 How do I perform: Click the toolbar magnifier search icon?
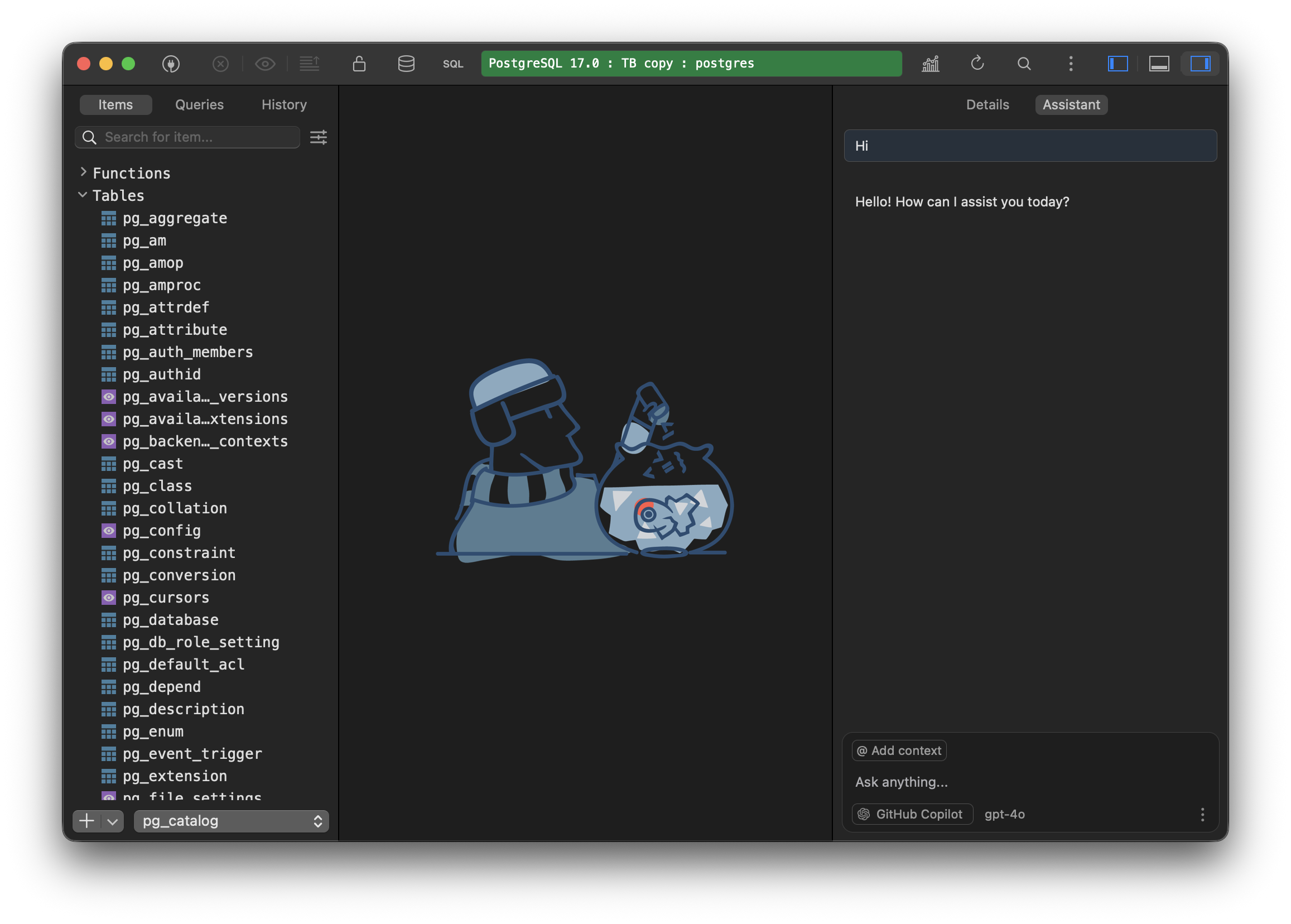click(x=1024, y=64)
